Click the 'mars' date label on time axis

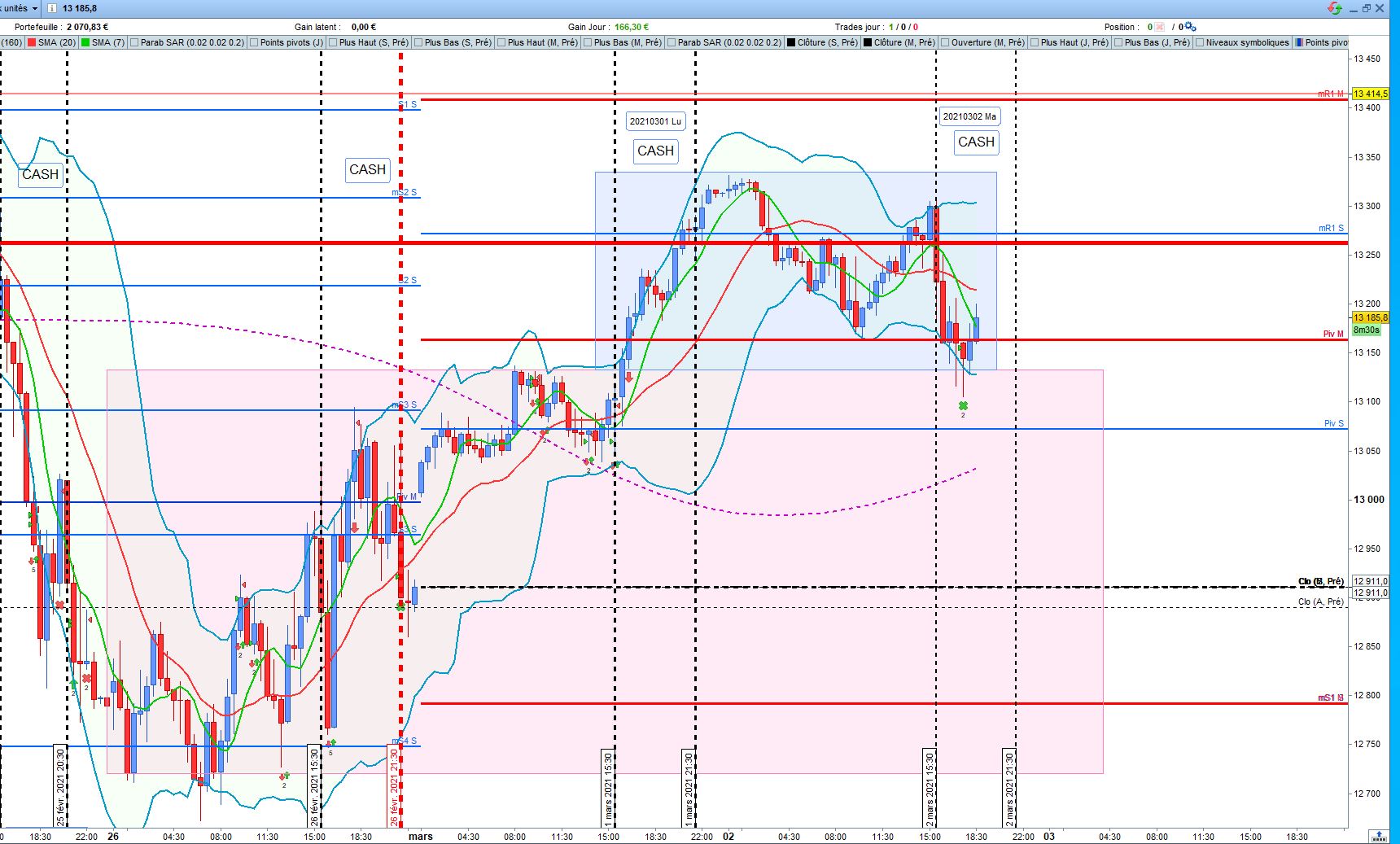tap(421, 836)
